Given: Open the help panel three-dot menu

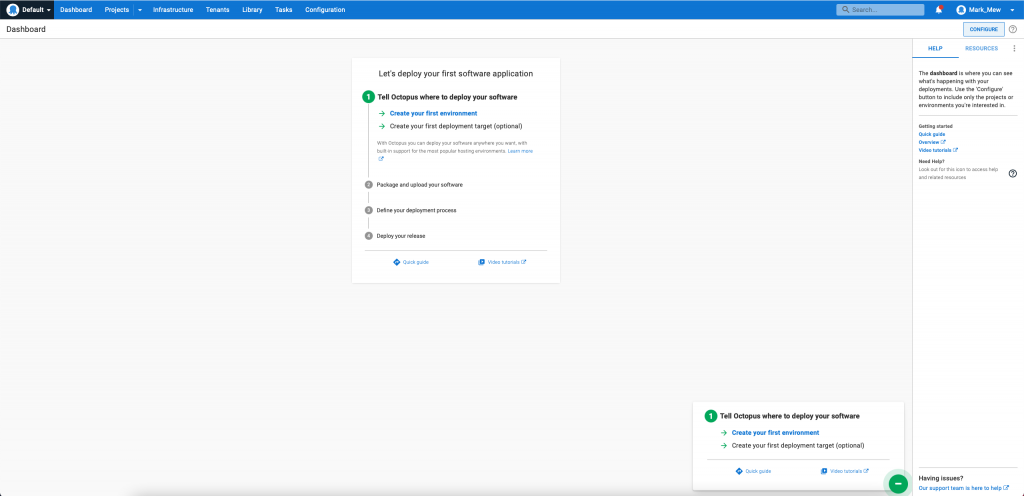Looking at the screenshot, I should point(1014,48).
